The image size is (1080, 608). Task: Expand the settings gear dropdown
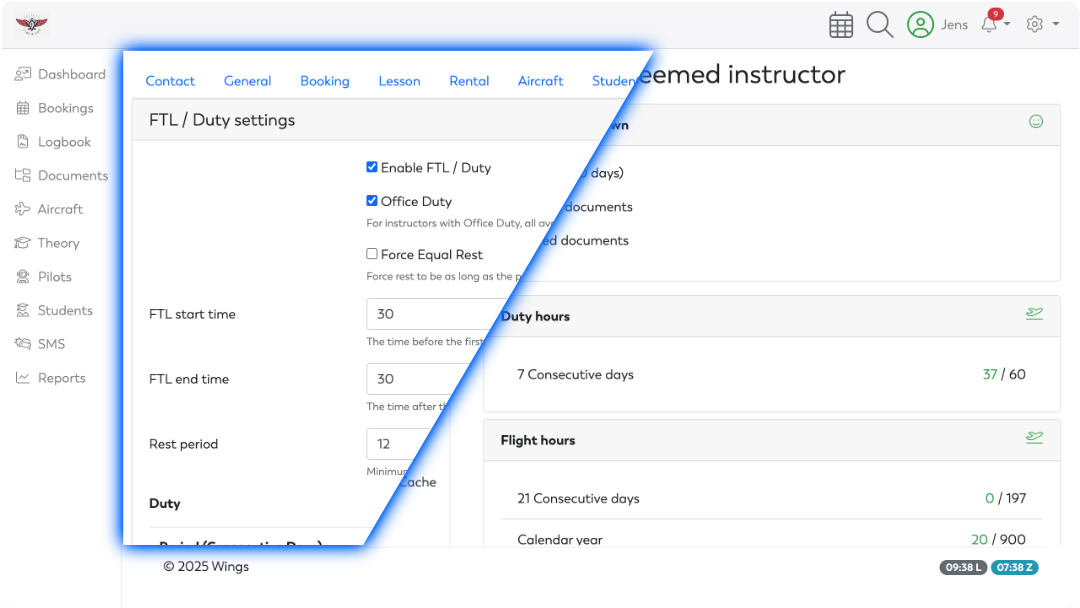point(1042,25)
